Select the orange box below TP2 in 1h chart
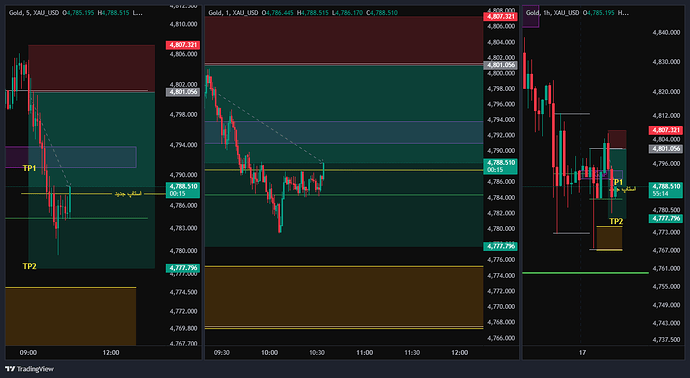This screenshot has height=378, width=690. click(609, 238)
